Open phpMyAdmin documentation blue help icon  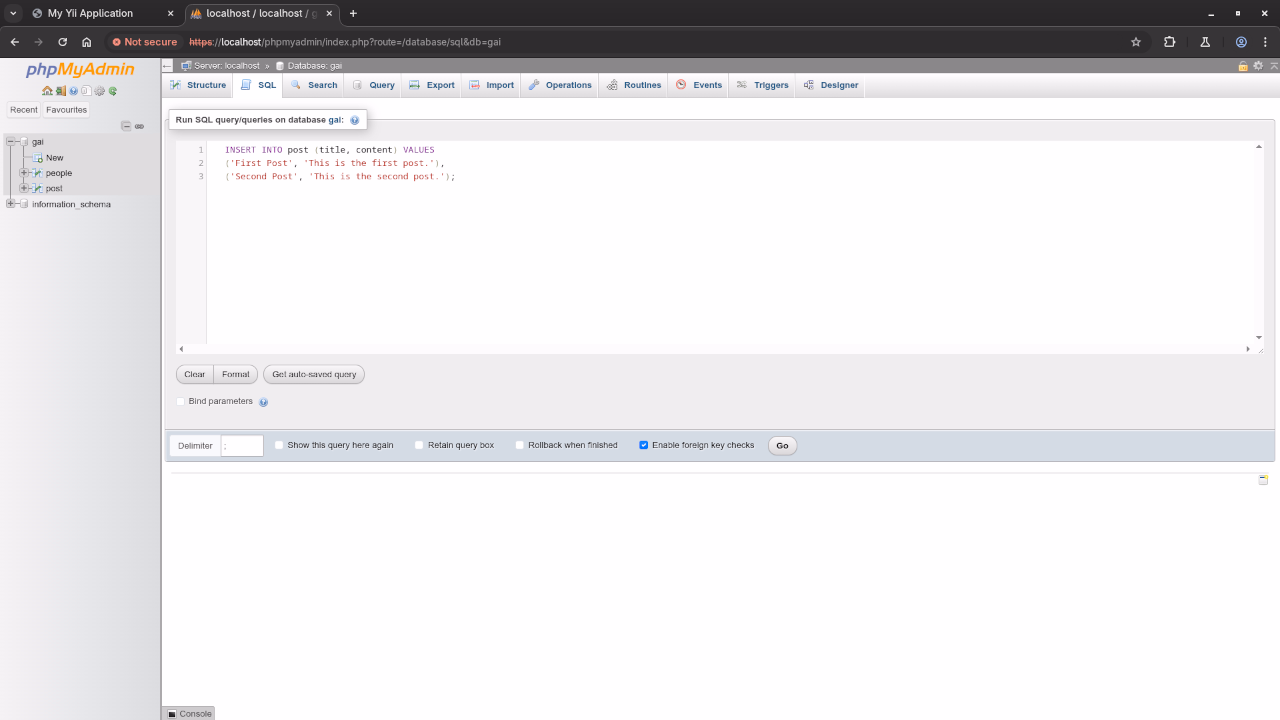(73, 91)
